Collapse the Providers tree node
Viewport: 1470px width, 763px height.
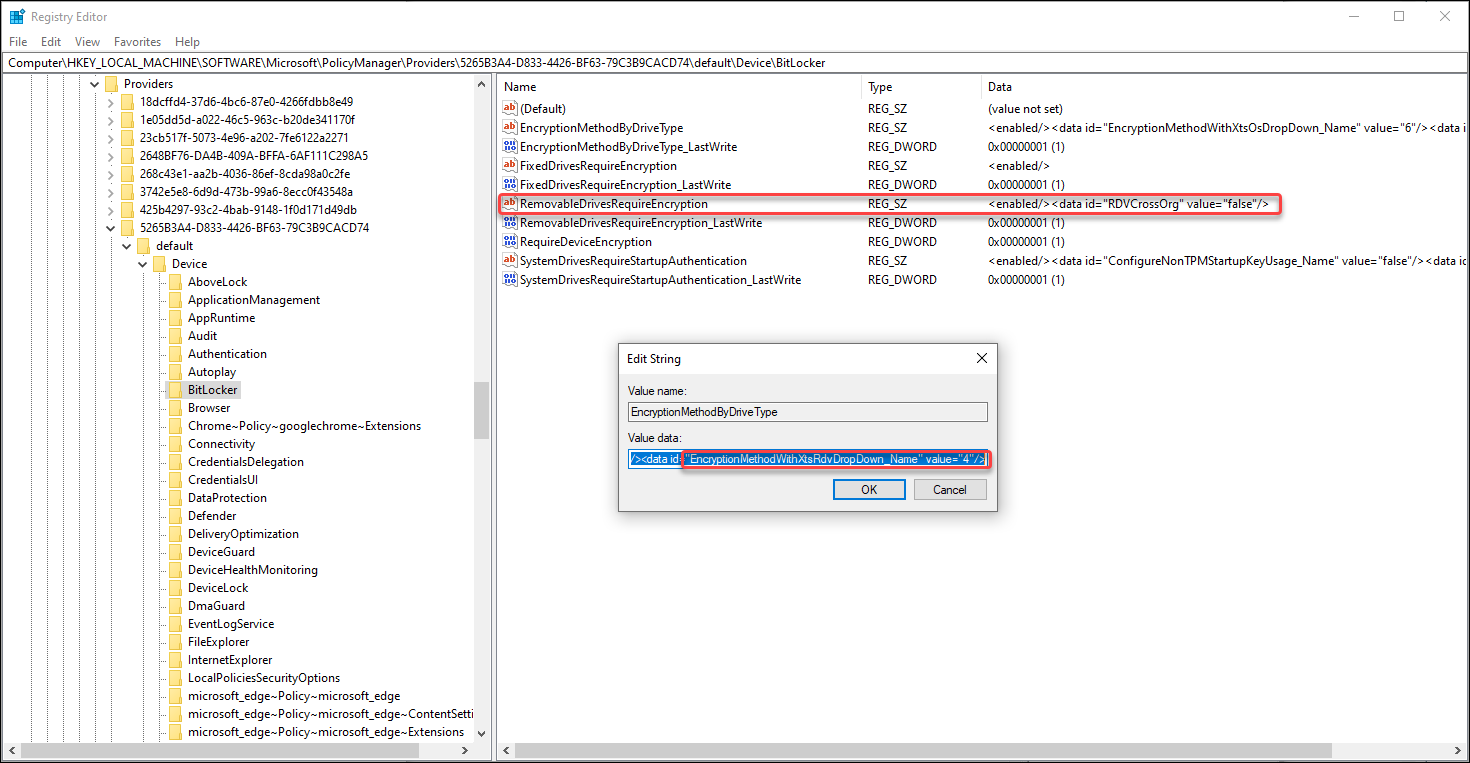[95, 84]
